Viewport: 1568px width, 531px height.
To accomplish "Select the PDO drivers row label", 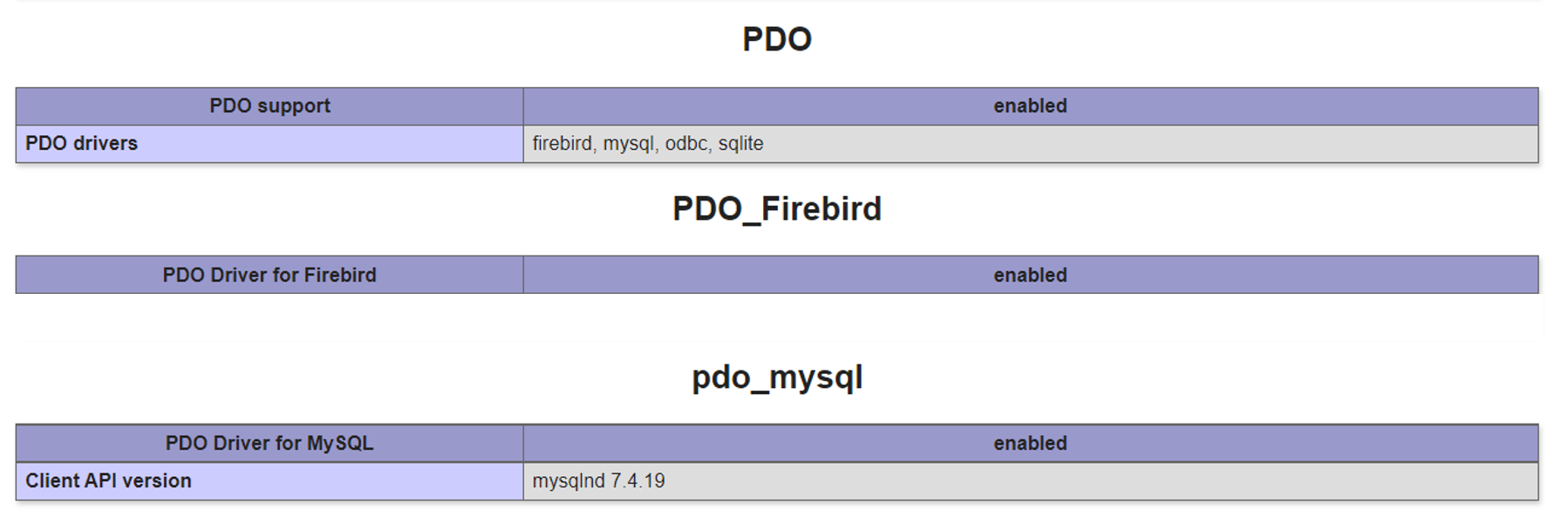I will point(269,144).
